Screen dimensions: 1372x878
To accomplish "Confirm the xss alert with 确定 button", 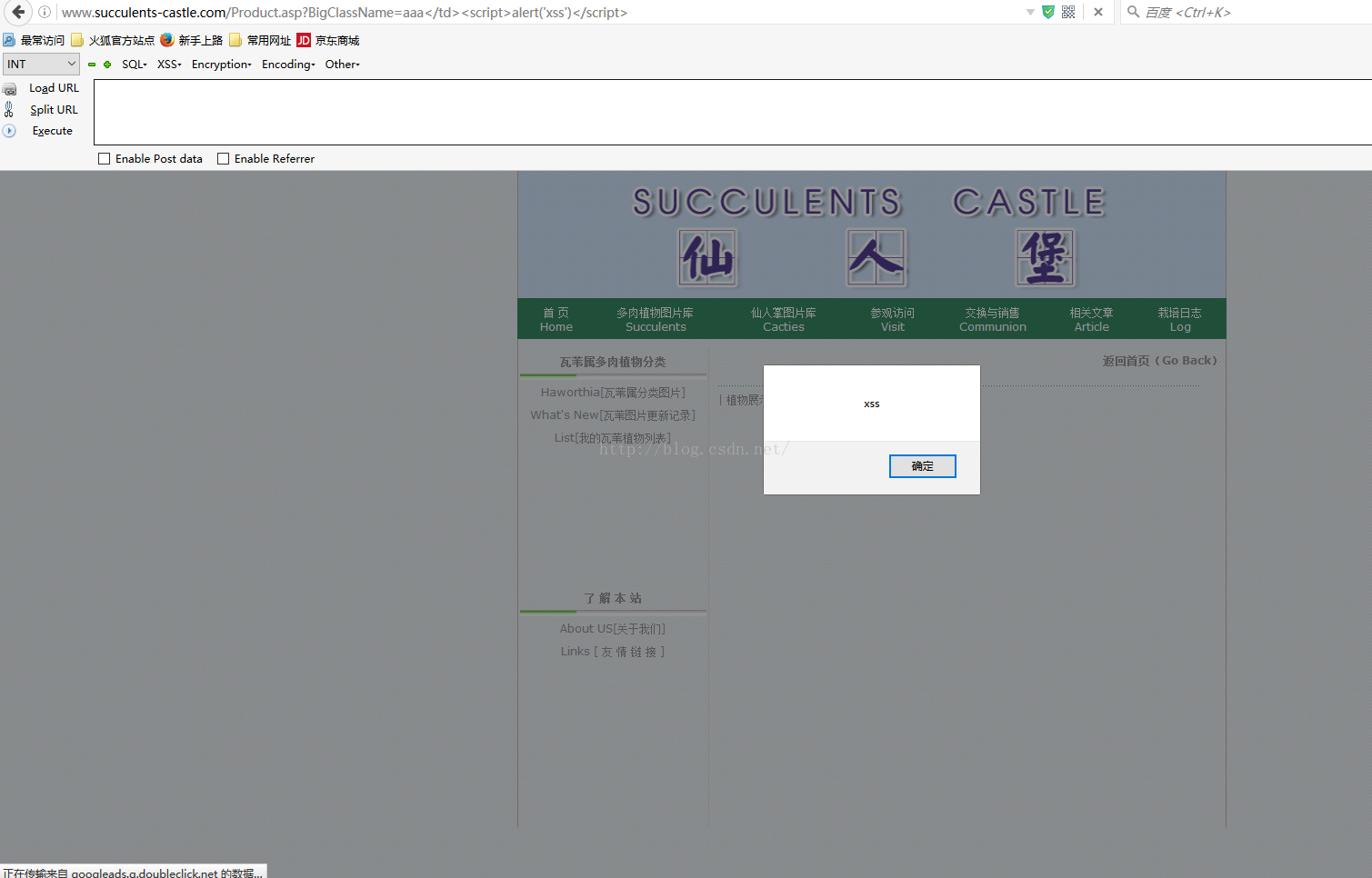I will (x=922, y=466).
